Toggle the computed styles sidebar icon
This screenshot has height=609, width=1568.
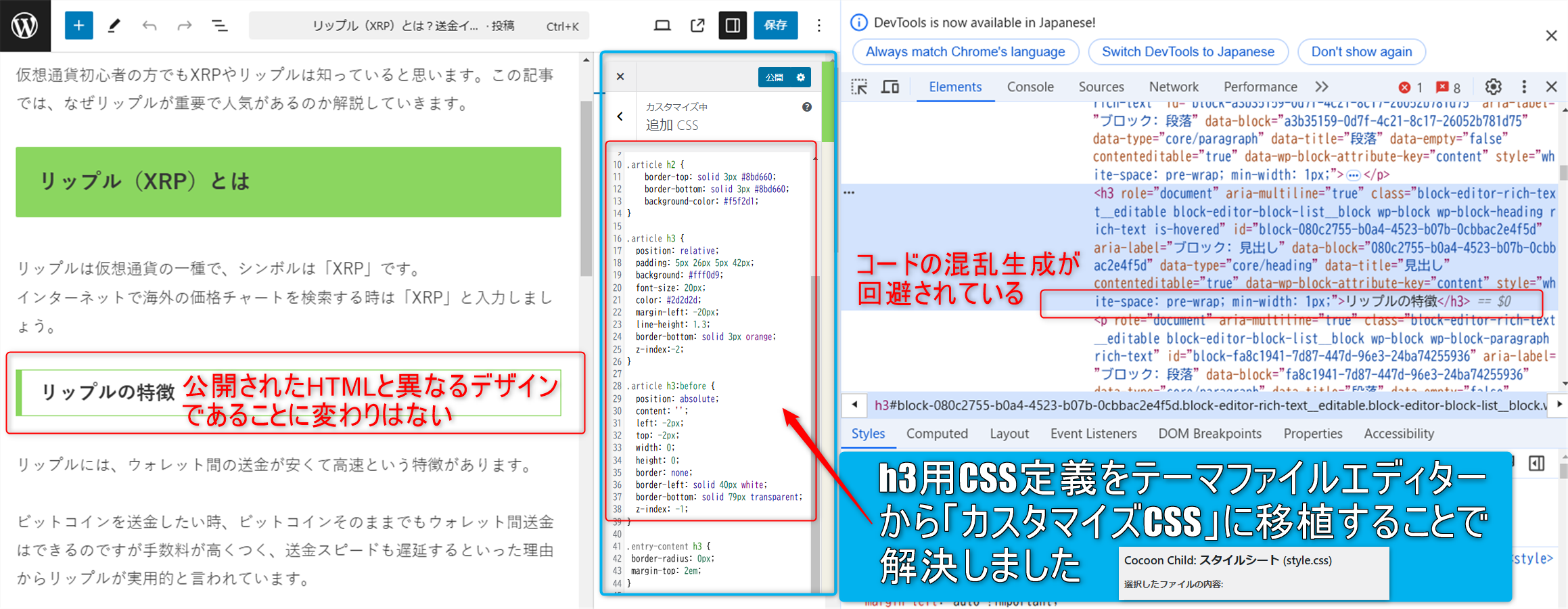[1537, 464]
